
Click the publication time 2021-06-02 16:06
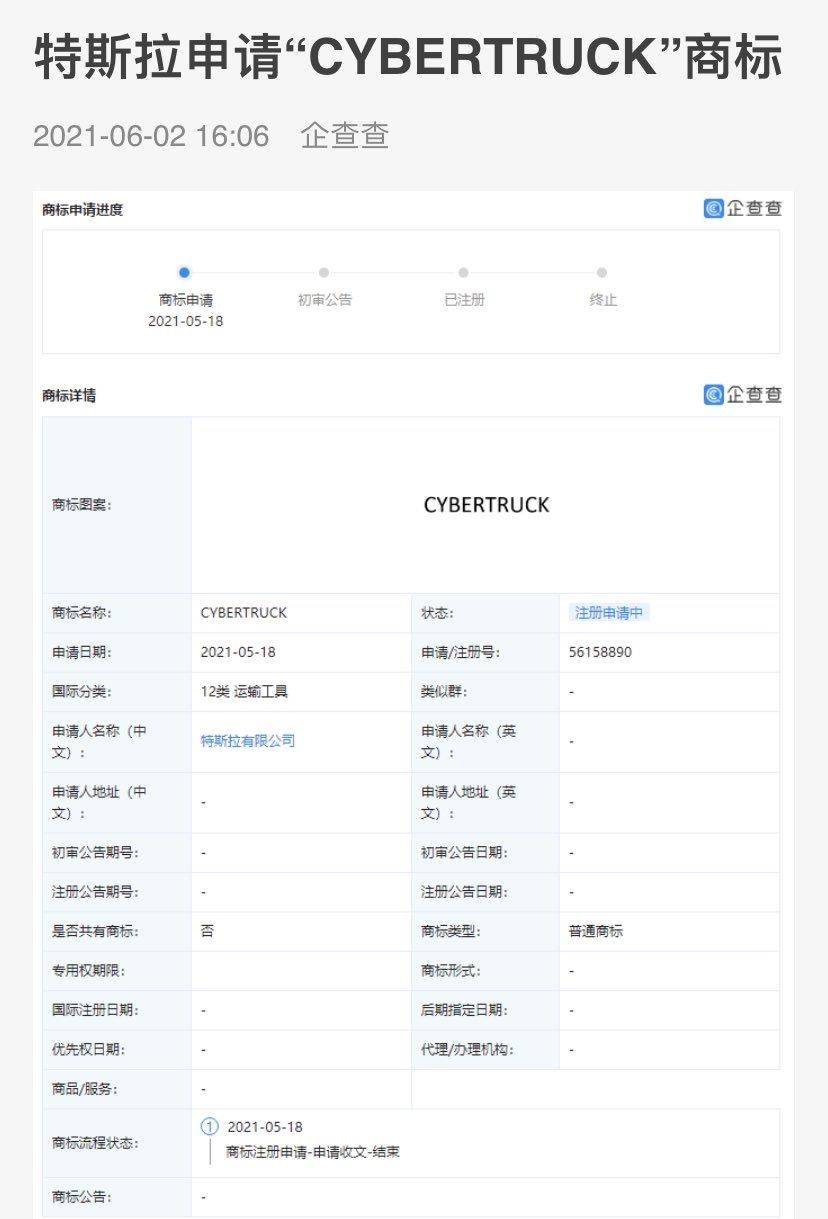pos(151,135)
